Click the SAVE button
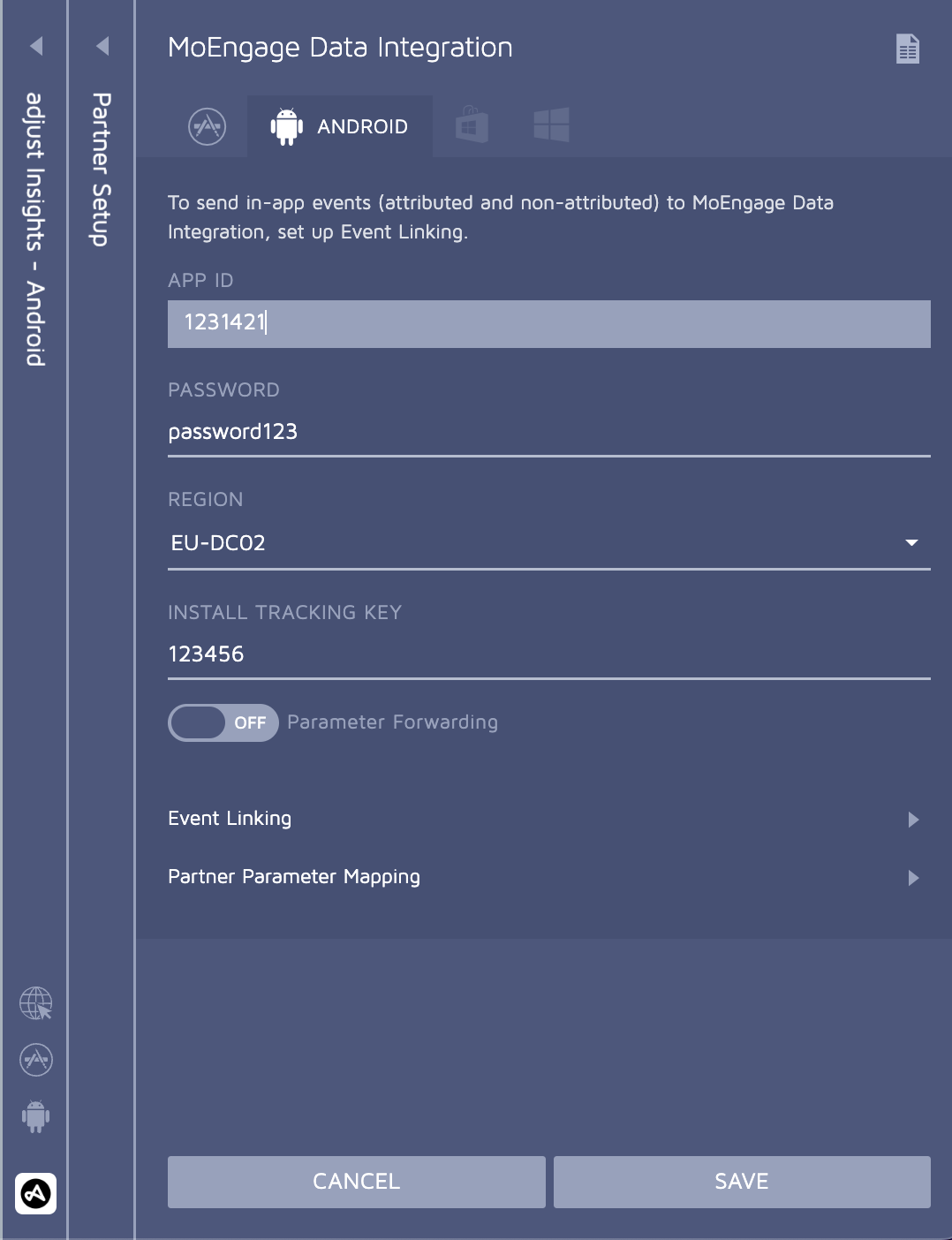The width and height of the screenshot is (952, 1240). pos(742,1182)
